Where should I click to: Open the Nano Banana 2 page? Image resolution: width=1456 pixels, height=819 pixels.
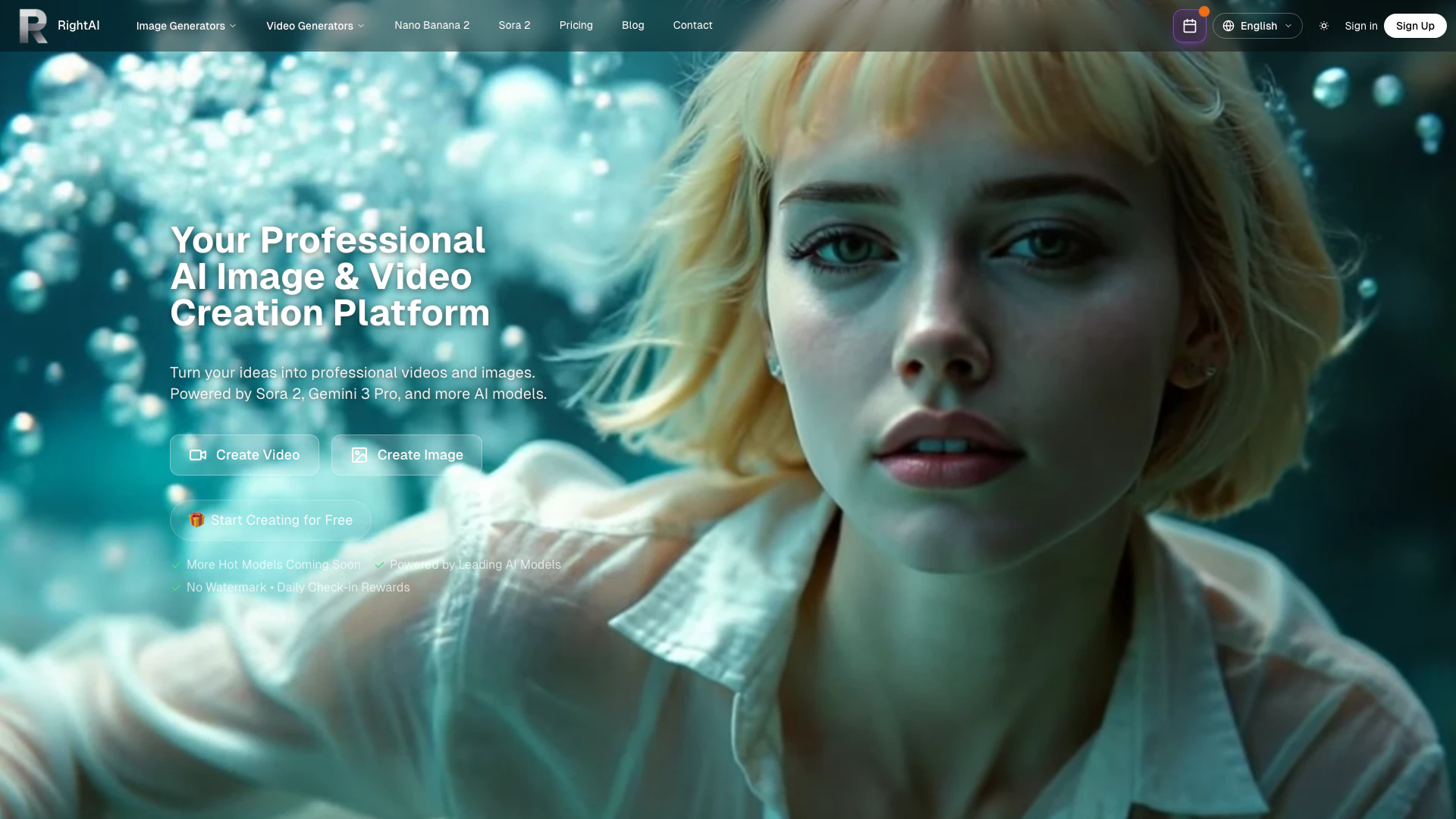coord(431,25)
